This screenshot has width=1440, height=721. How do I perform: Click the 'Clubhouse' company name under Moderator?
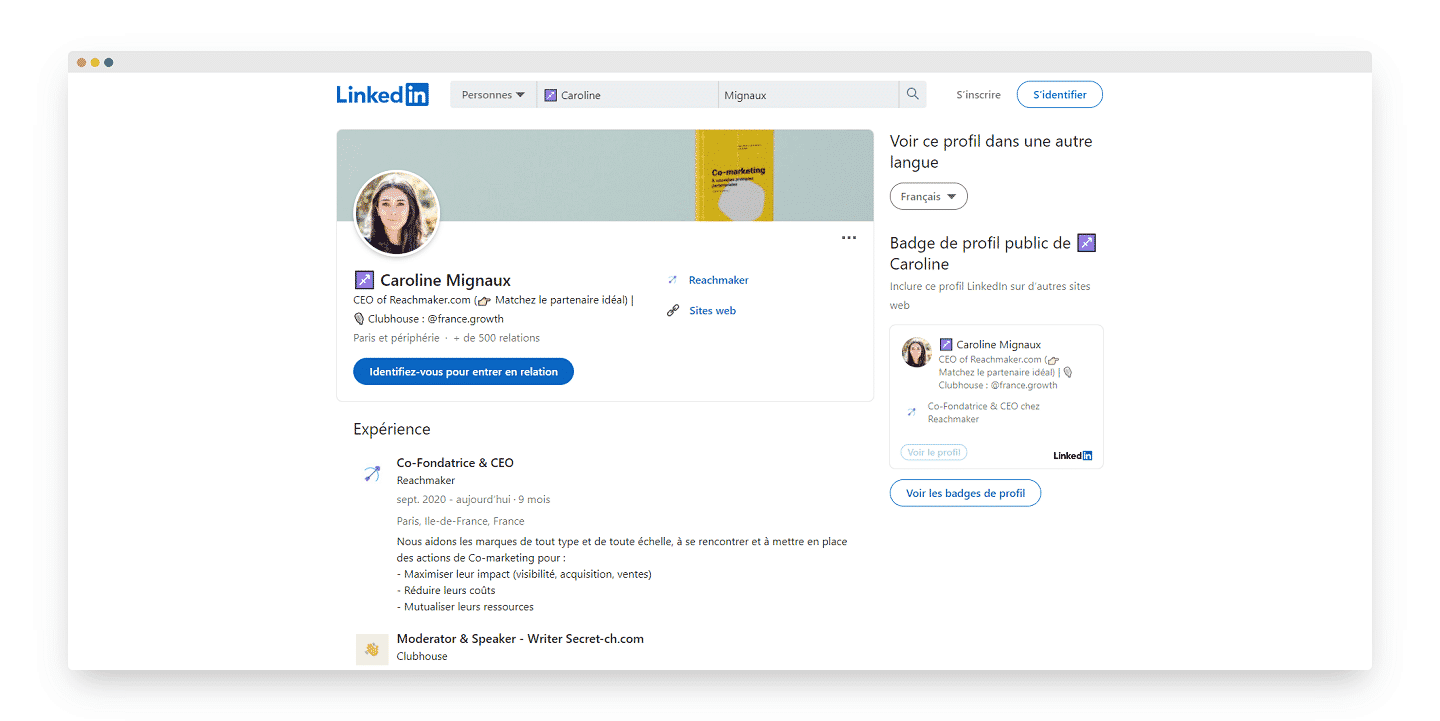pos(422,657)
